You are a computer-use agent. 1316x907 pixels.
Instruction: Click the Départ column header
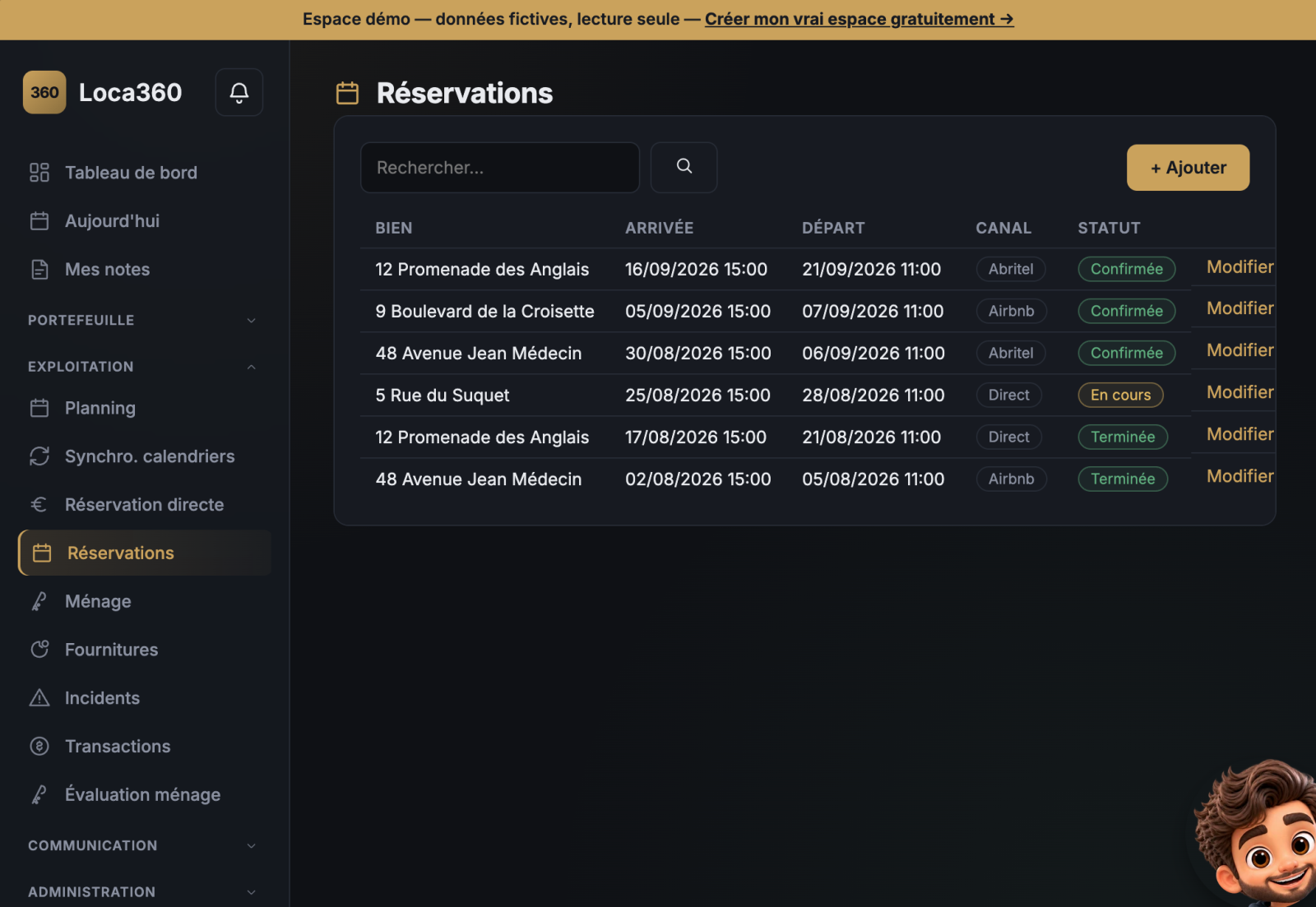[833, 229]
